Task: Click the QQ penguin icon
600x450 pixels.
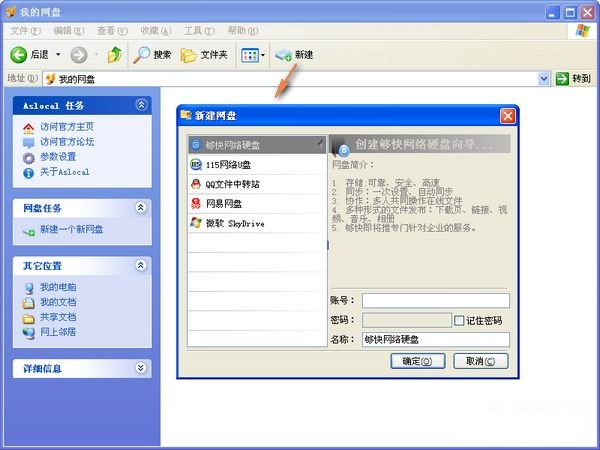Action: 196,184
